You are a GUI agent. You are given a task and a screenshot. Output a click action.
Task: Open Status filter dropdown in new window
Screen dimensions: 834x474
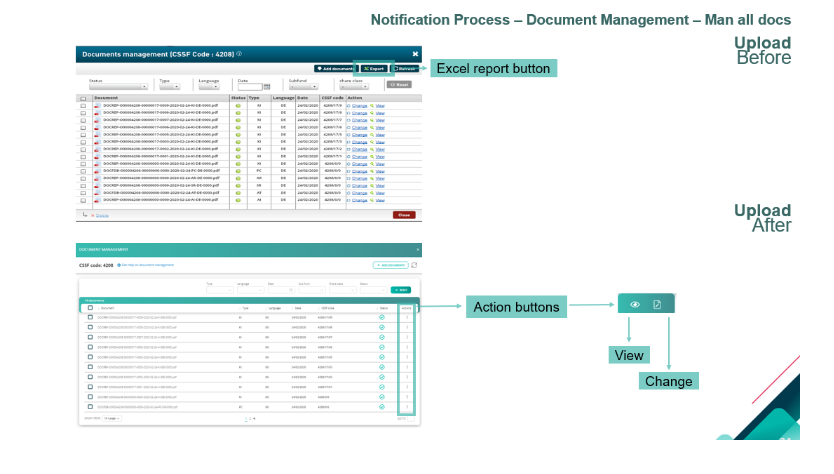tap(373, 290)
